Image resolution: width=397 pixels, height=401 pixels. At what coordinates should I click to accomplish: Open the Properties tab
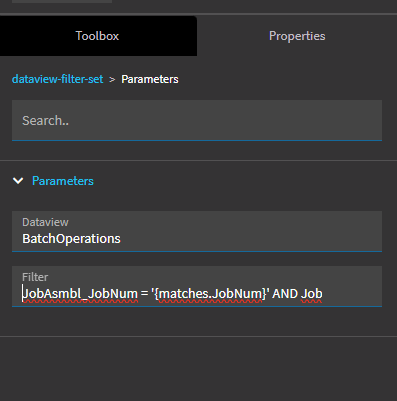coord(297,36)
